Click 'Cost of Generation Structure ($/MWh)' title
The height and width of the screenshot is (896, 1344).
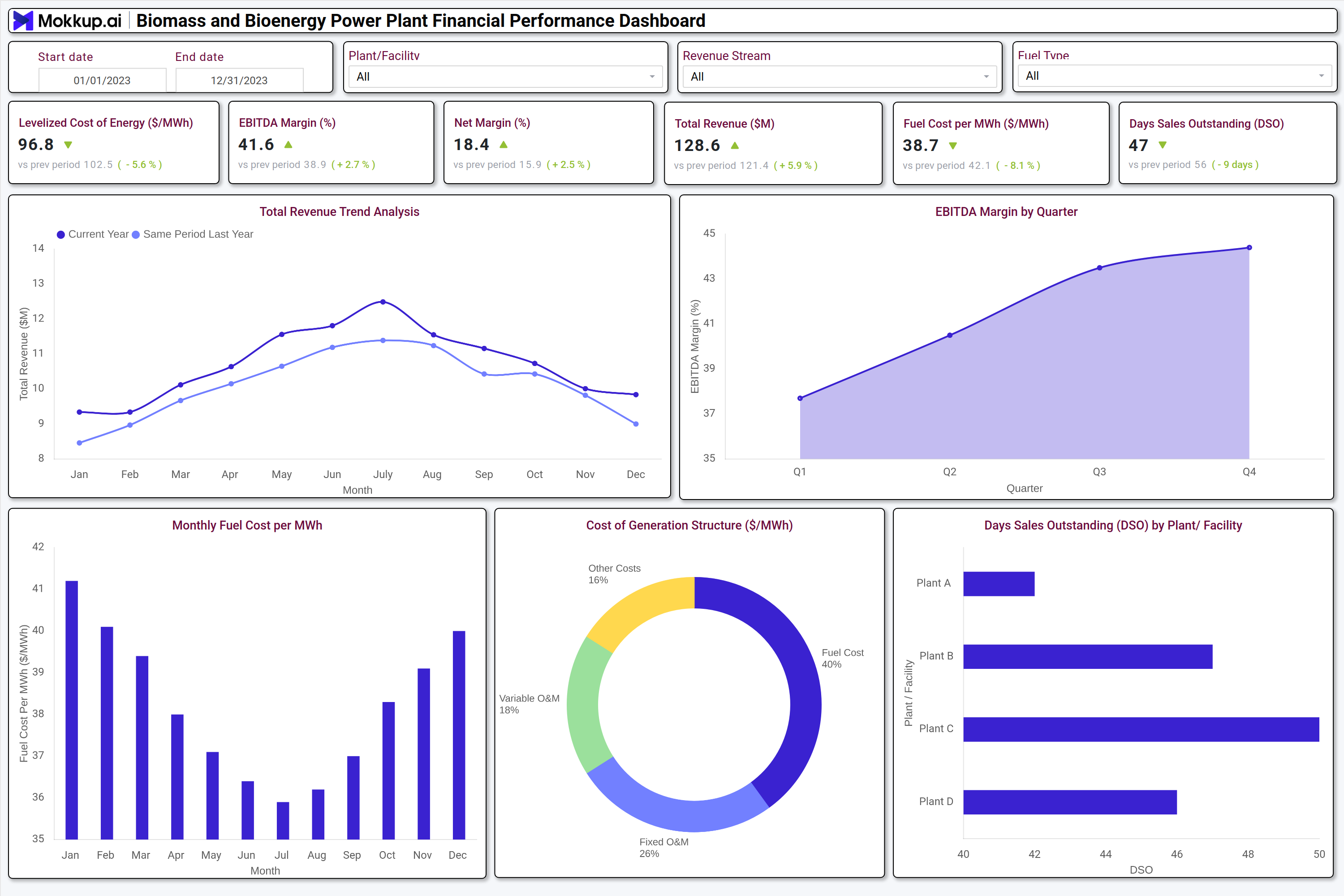690,525
